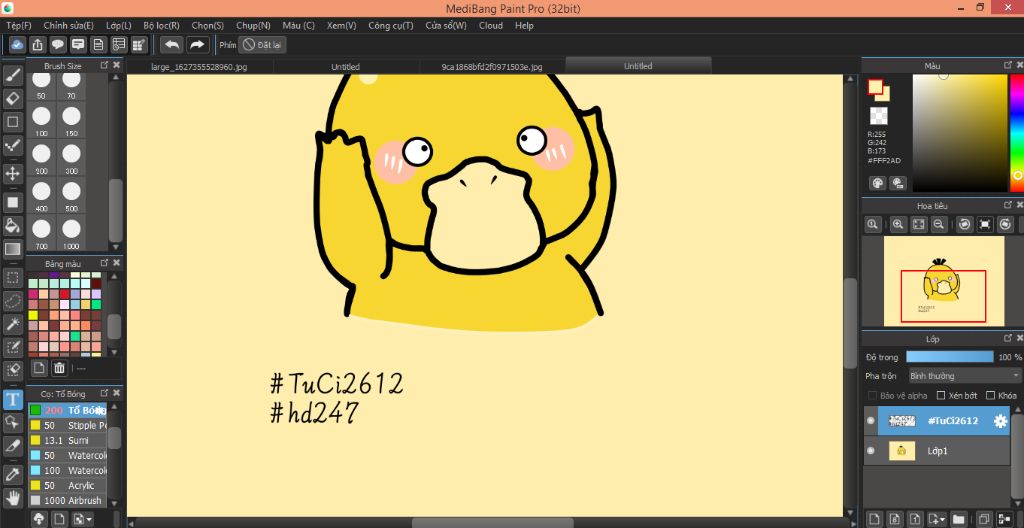Add a new color to the palette

point(39,368)
